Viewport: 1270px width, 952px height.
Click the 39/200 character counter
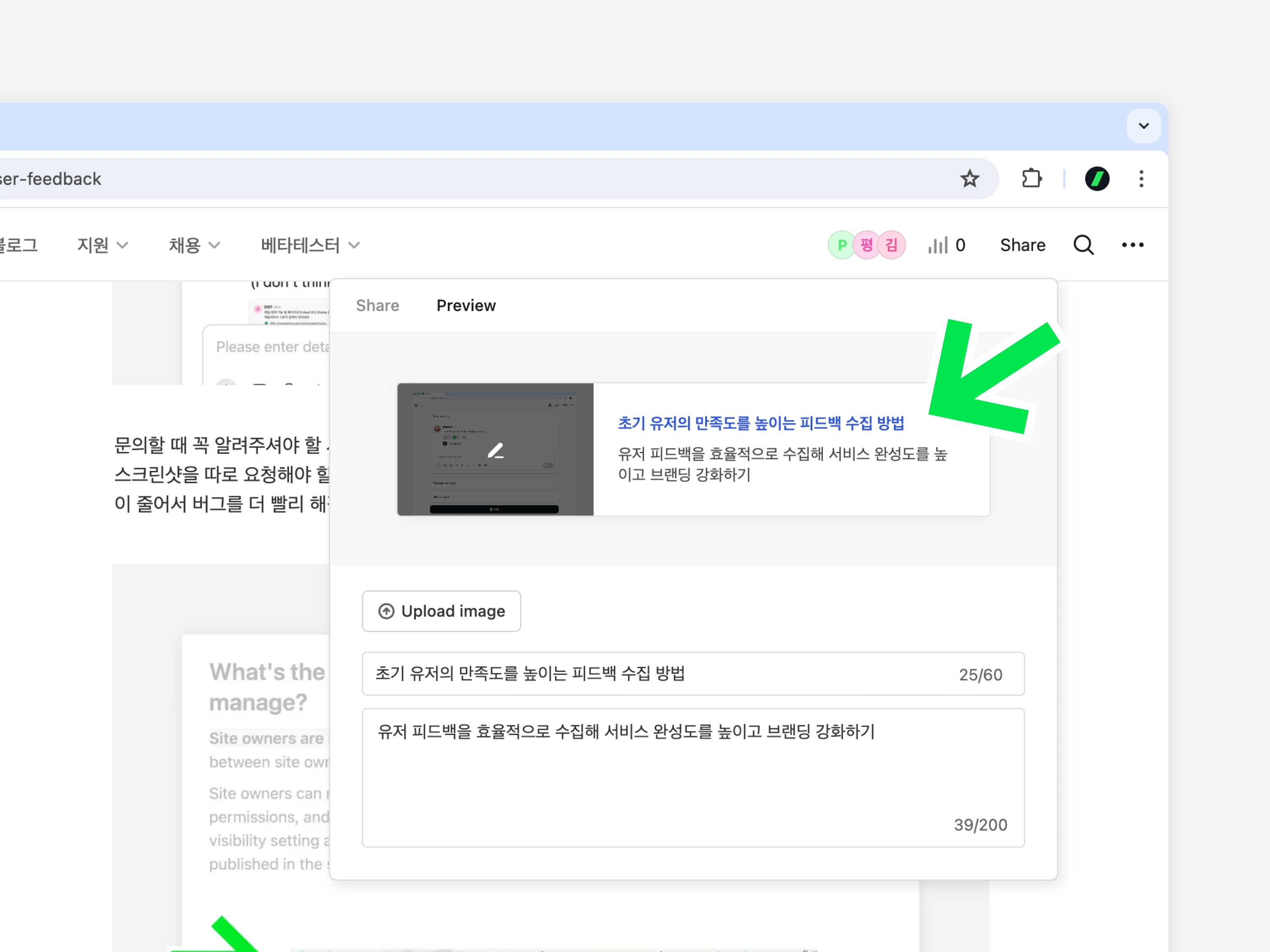point(980,825)
